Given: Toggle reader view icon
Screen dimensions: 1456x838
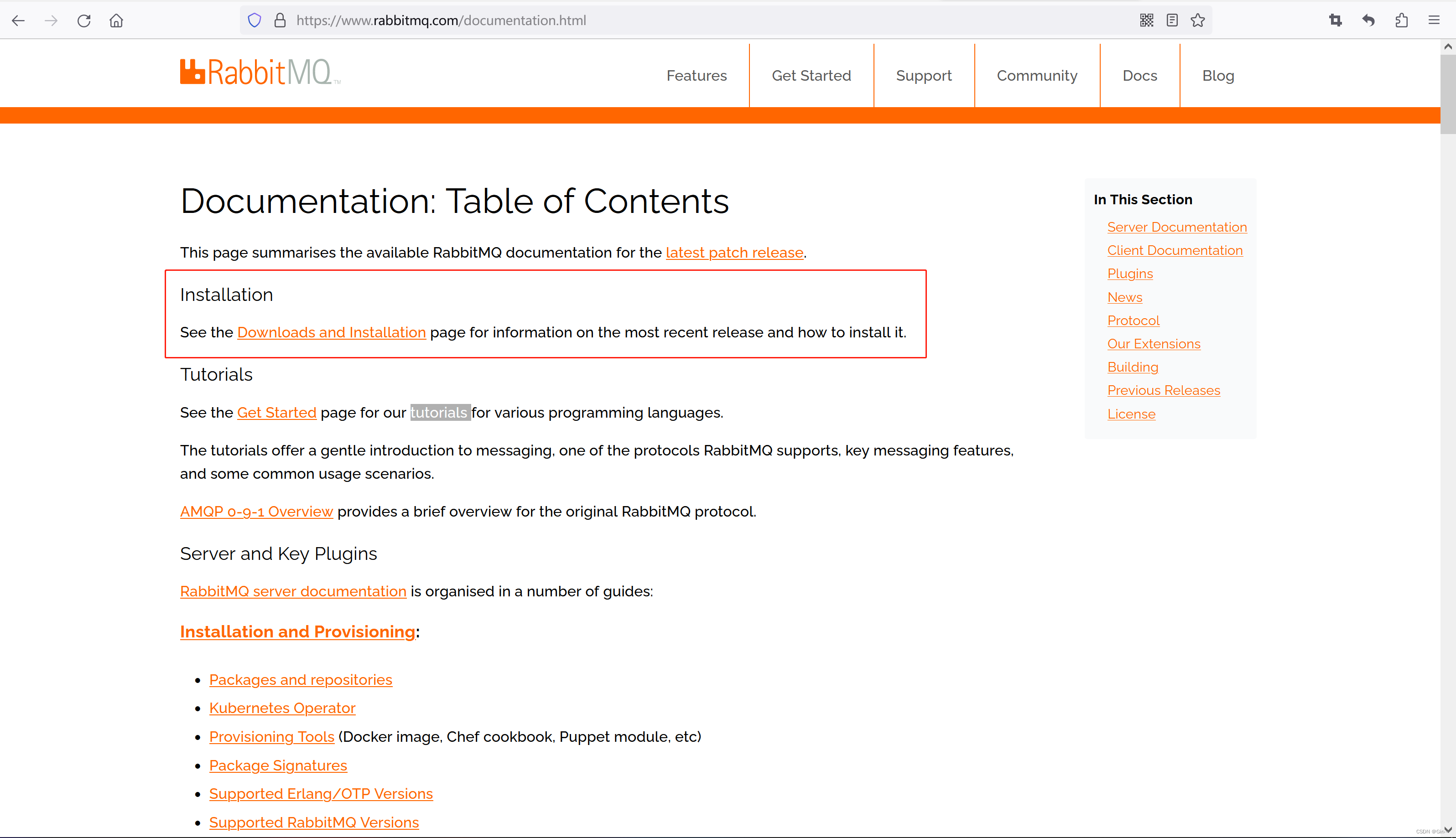Looking at the screenshot, I should (1172, 21).
